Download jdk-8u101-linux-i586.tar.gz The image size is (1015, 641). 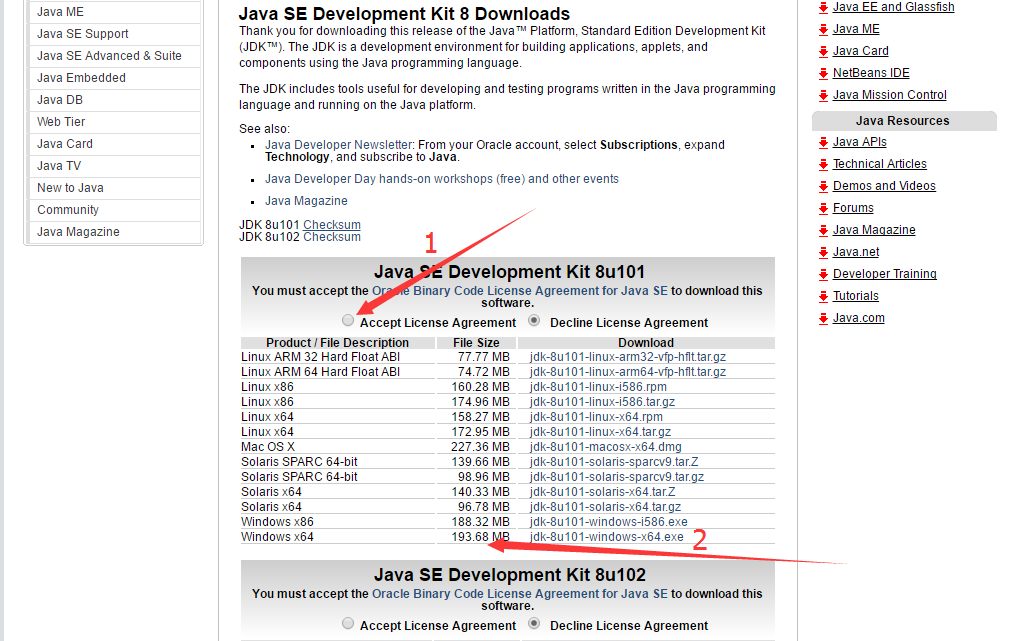coord(602,401)
